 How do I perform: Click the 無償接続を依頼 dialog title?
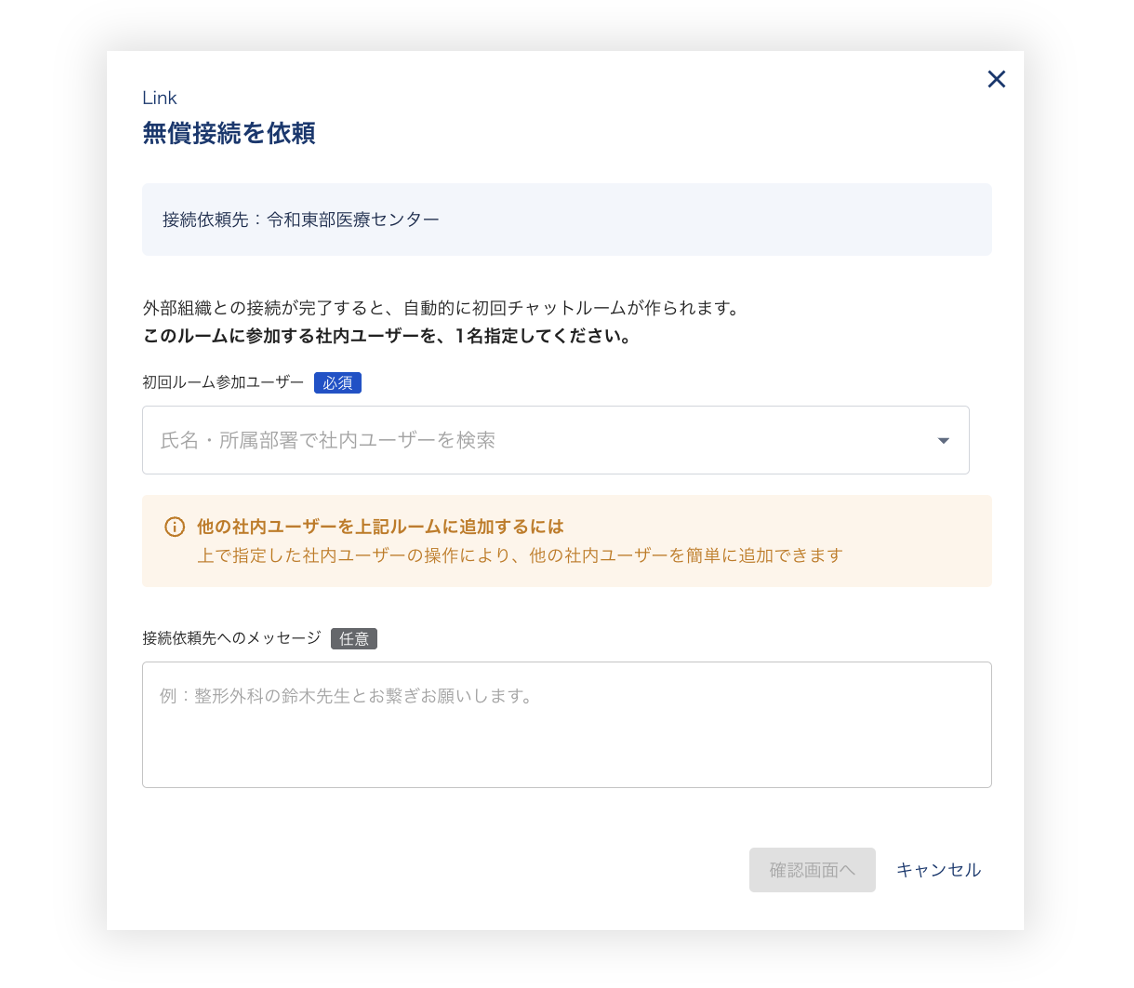[229, 133]
